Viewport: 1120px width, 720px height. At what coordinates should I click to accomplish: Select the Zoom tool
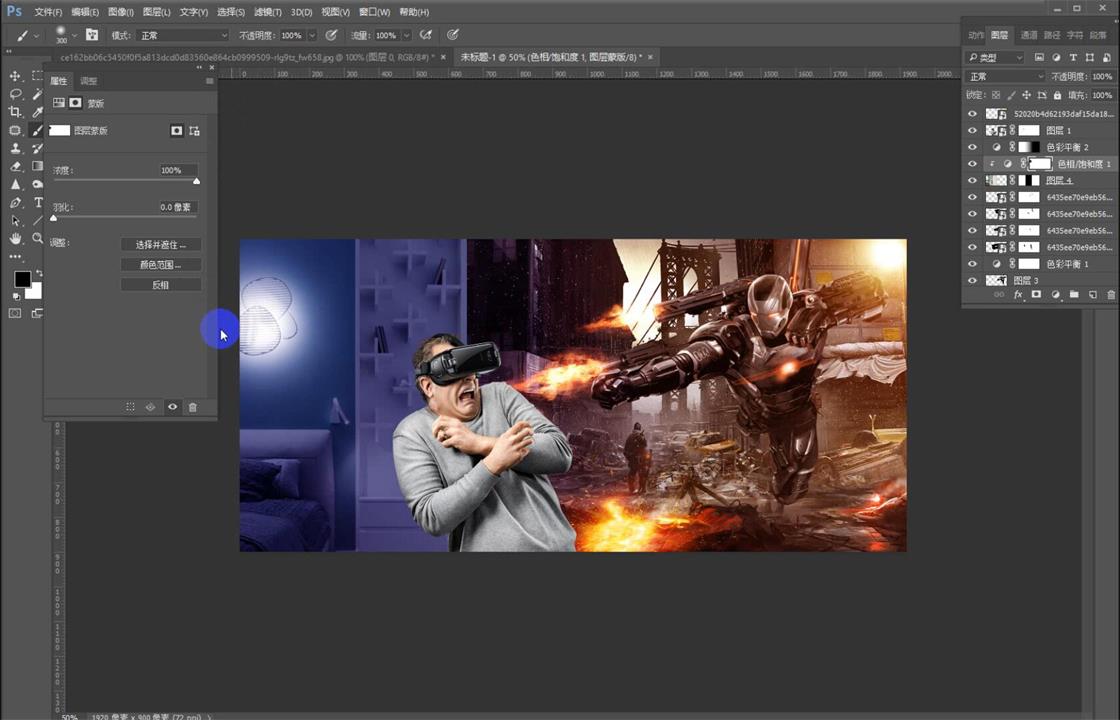(37, 237)
